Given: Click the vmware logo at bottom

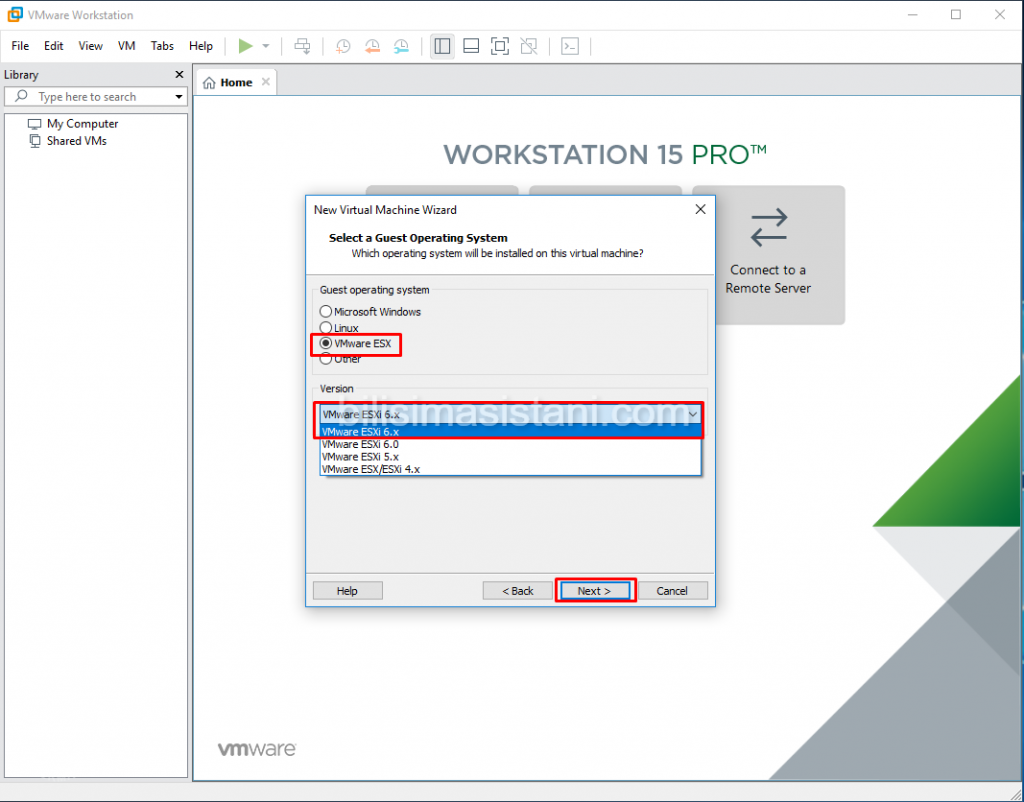Looking at the screenshot, I should pyautogui.click(x=257, y=749).
